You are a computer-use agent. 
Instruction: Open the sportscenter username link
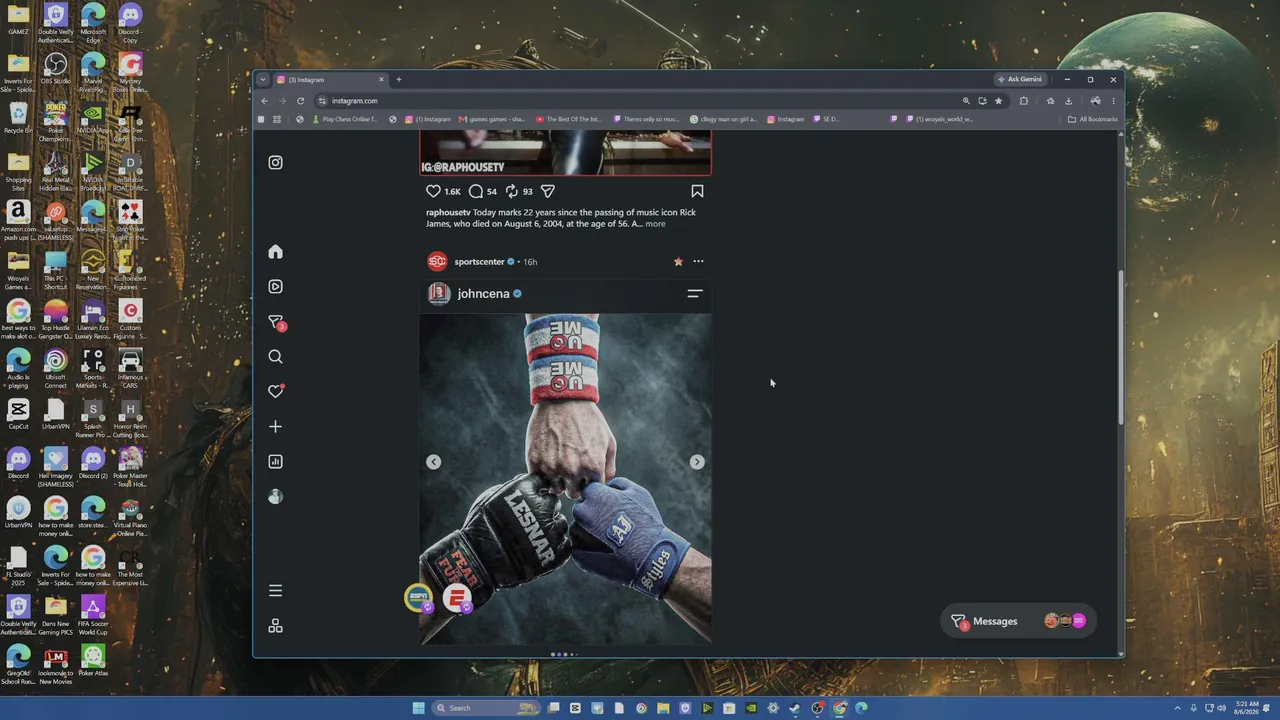pyautogui.click(x=479, y=262)
